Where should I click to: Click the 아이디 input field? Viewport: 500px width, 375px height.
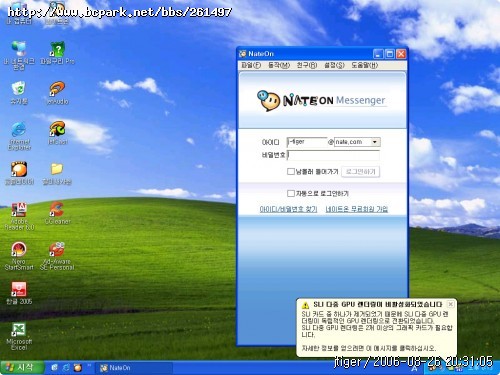click(x=307, y=142)
